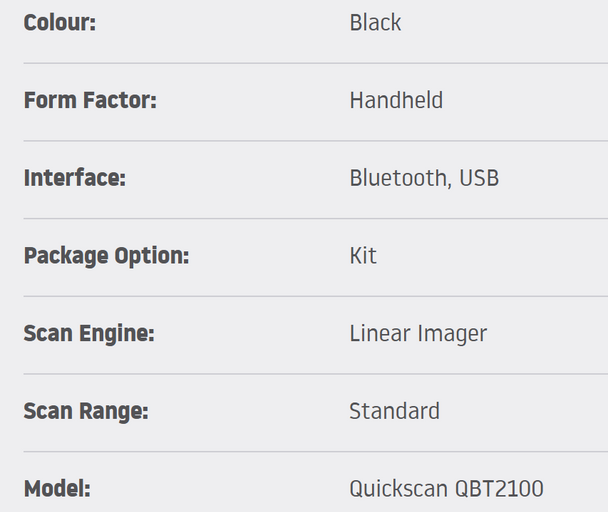Click the word USB in Interface row
The height and width of the screenshot is (512, 608).
(479, 178)
